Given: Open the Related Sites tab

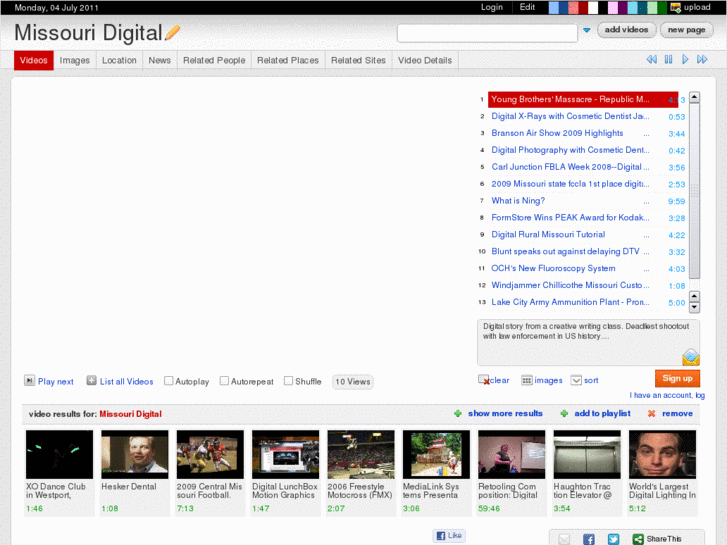Looking at the screenshot, I should (358, 60).
